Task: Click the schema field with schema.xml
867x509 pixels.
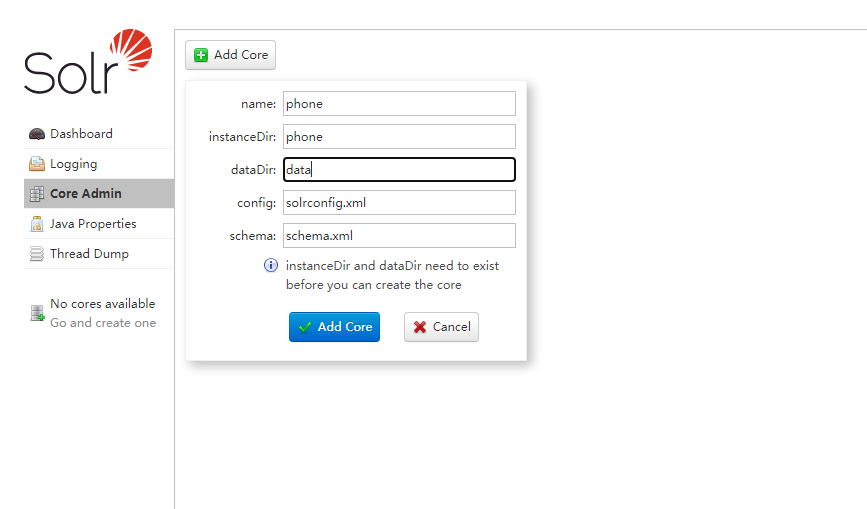Action: pyautogui.click(x=399, y=236)
